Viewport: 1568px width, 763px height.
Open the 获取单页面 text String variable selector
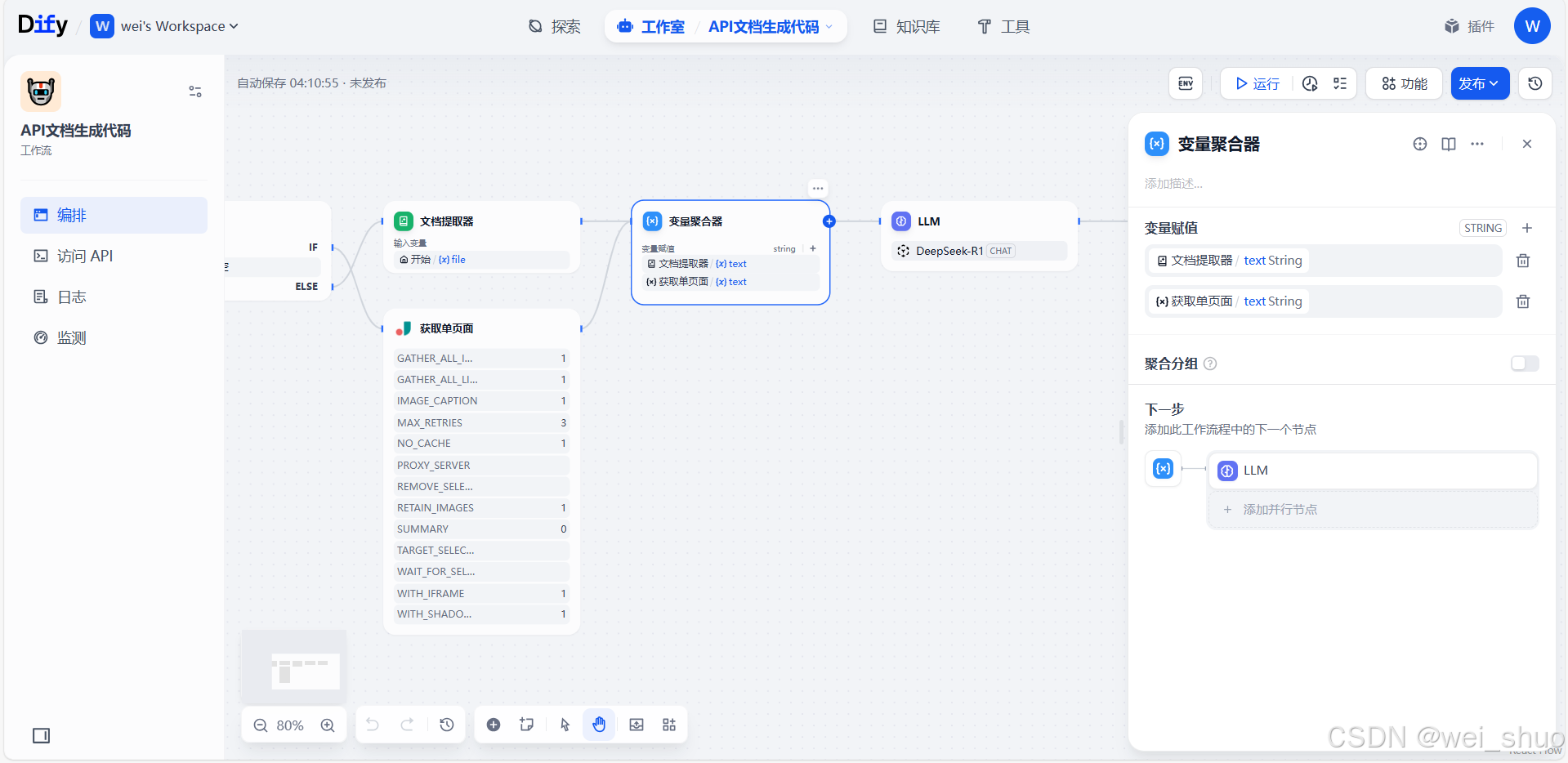(x=1323, y=301)
